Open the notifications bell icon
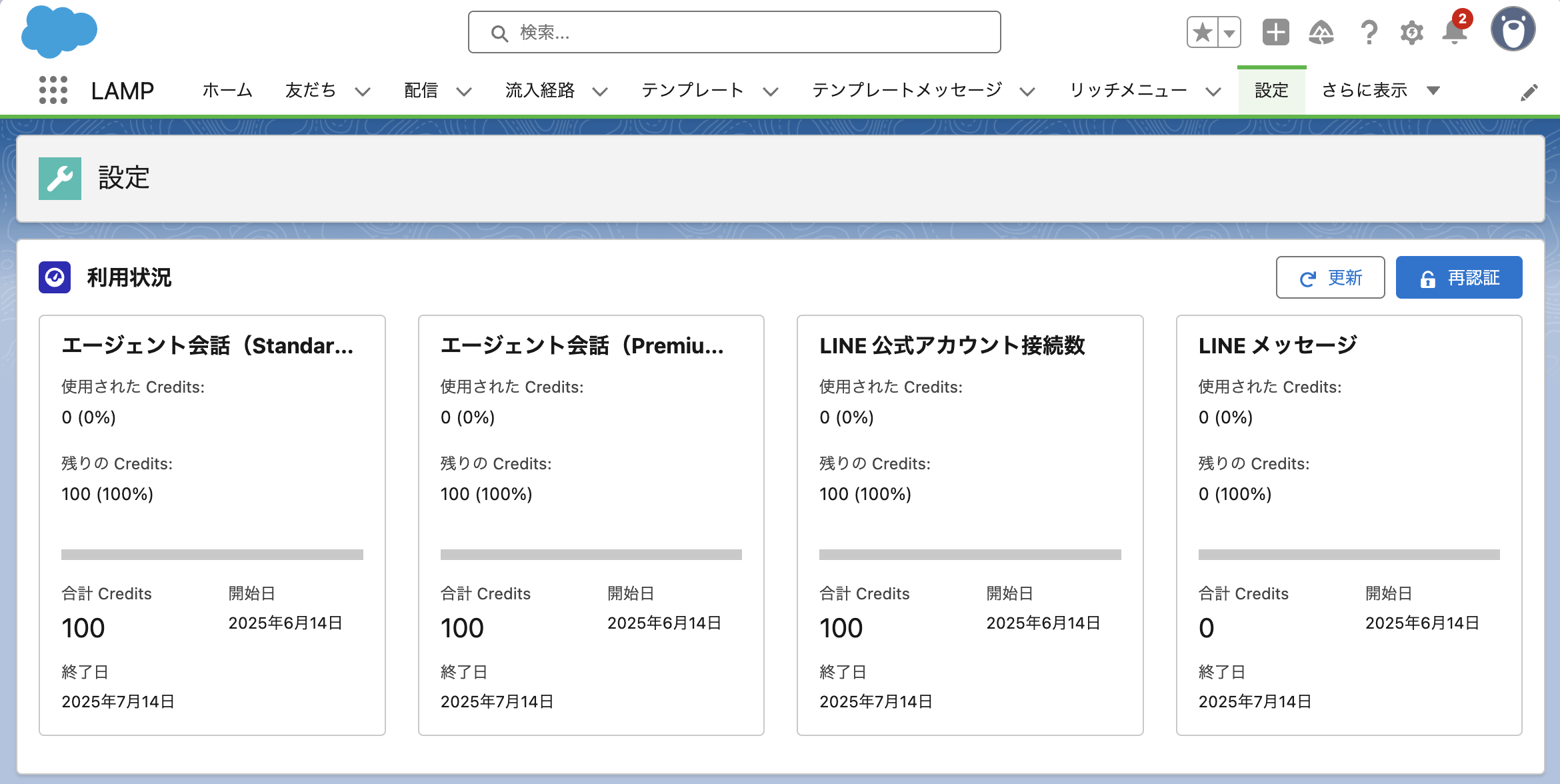 point(1454,32)
